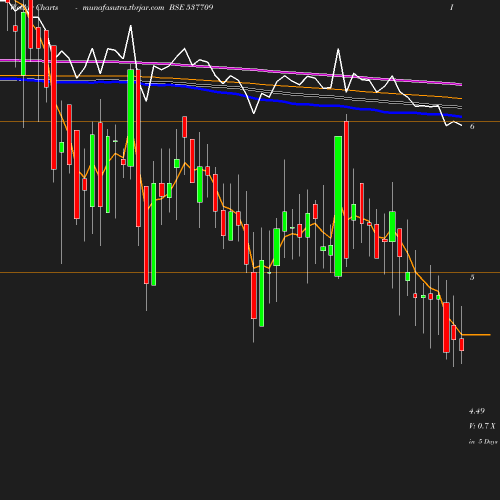Screen dimensions: 500x500
Task: Click the V: 0.7 X volume text
Action: 482,426
